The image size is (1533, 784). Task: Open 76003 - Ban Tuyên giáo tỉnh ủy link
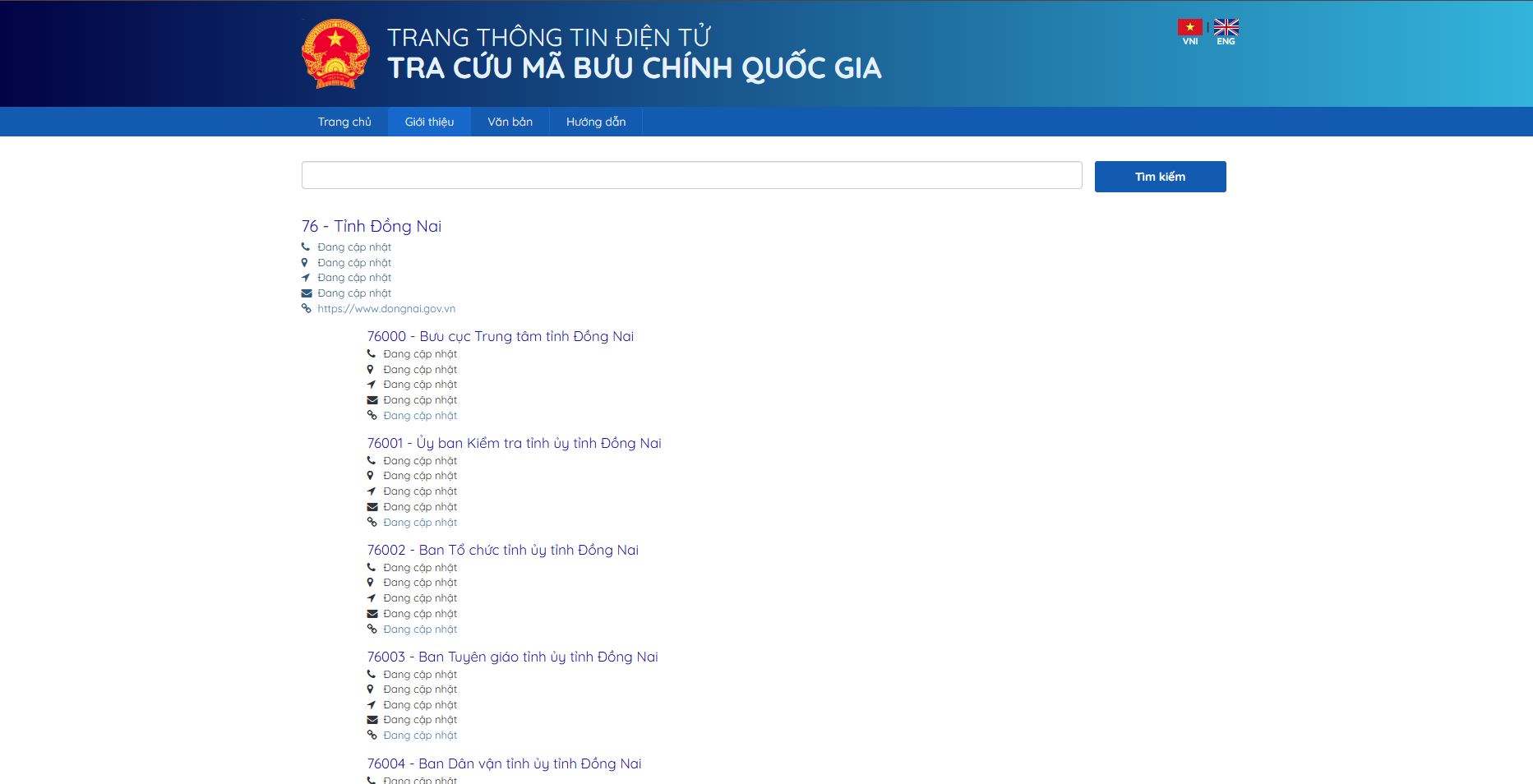coord(512,656)
